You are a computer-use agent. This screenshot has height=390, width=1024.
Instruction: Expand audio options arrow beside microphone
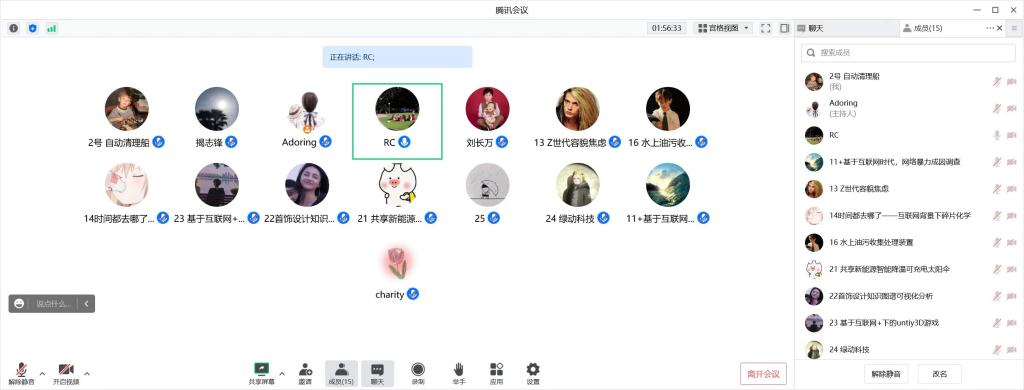[x=42, y=374]
